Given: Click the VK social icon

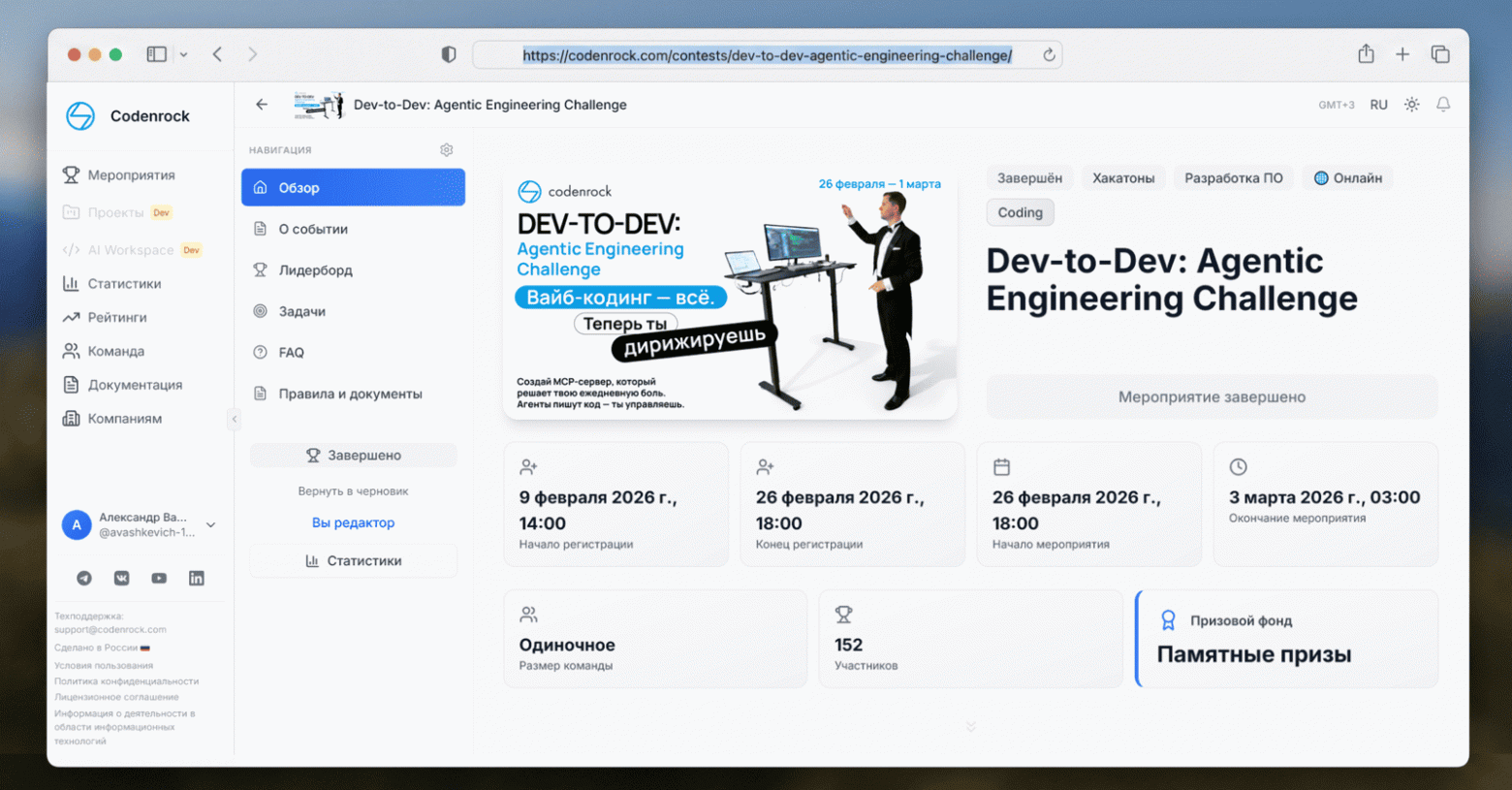Looking at the screenshot, I should click(x=121, y=578).
